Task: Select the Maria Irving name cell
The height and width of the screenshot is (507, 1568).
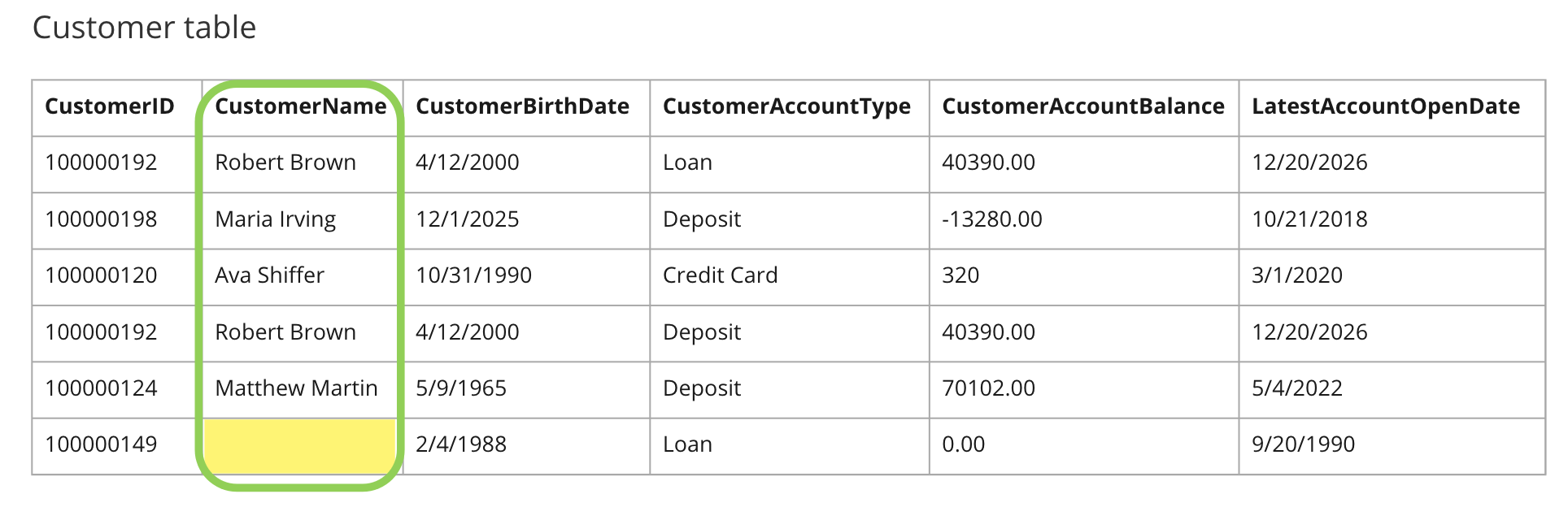Action: coord(303,220)
